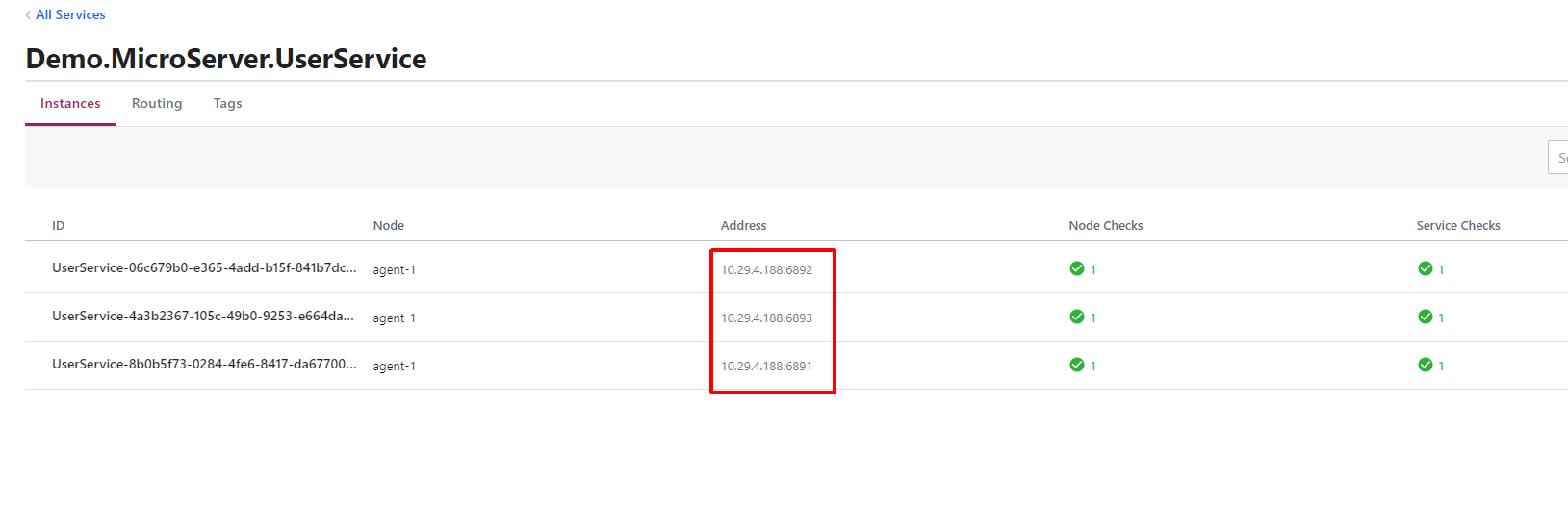Select the Instances tab
The image size is (1568, 508).
click(x=70, y=103)
